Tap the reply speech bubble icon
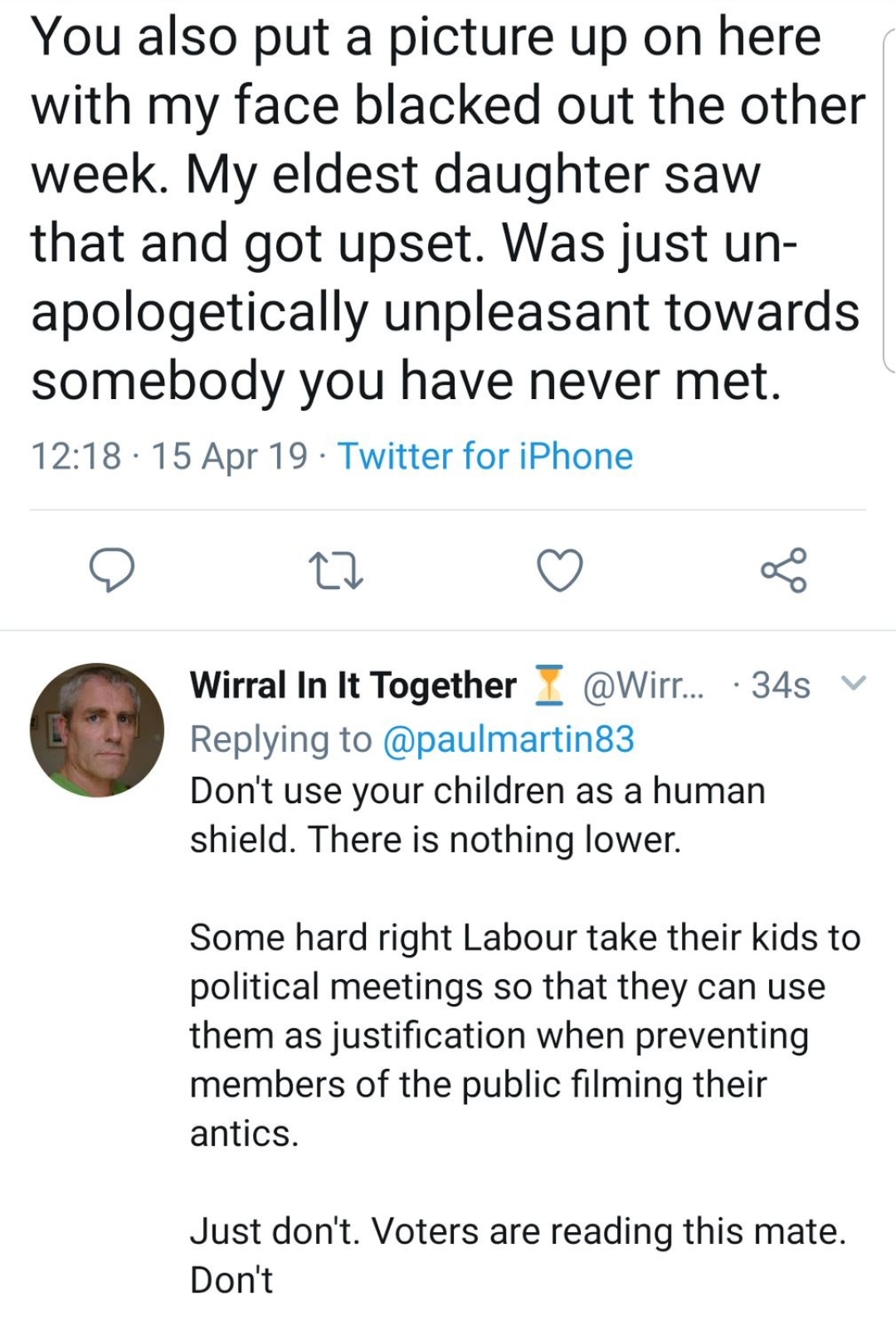The height and width of the screenshot is (1321, 896). click(x=111, y=571)
